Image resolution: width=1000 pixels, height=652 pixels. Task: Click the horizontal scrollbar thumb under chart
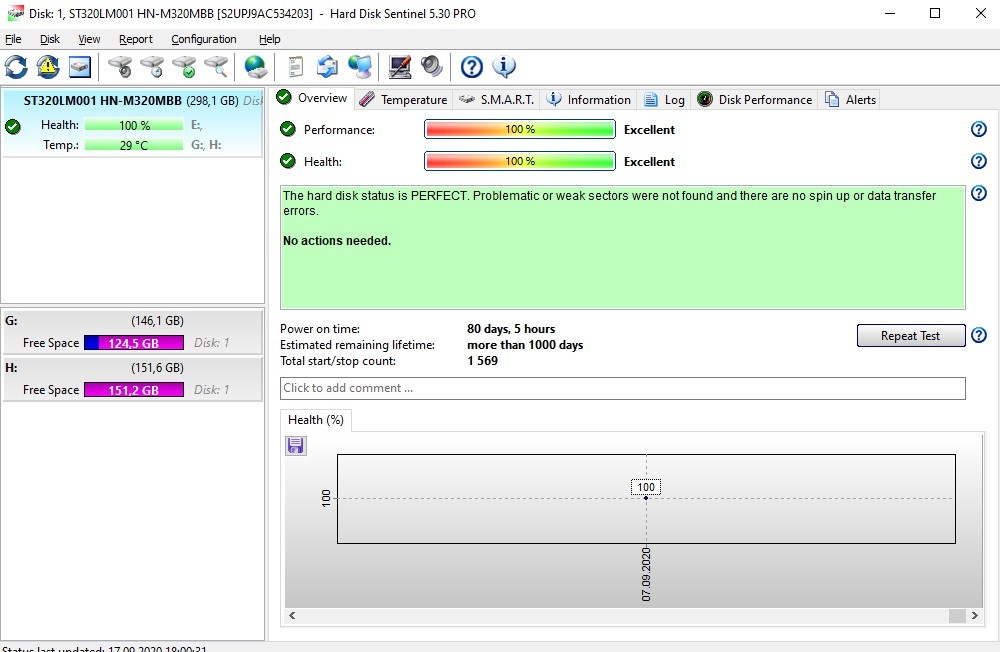point(957,616)
